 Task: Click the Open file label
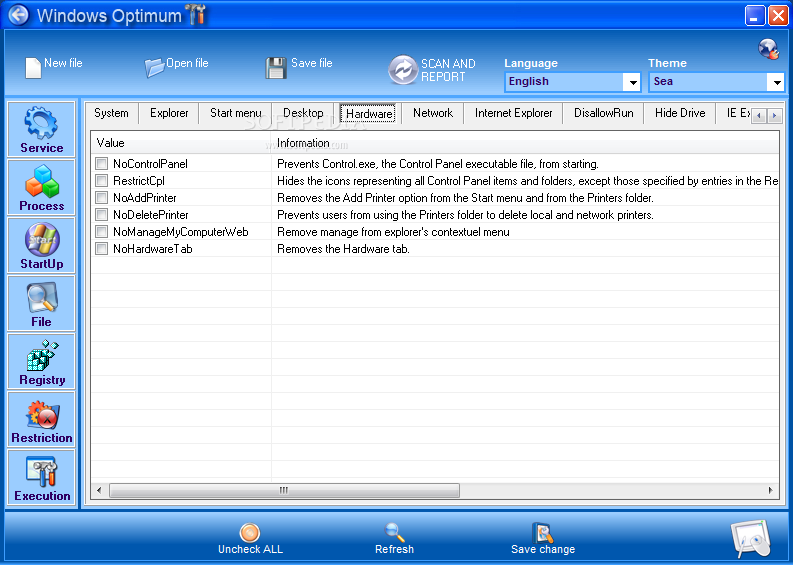click(187, 63)
